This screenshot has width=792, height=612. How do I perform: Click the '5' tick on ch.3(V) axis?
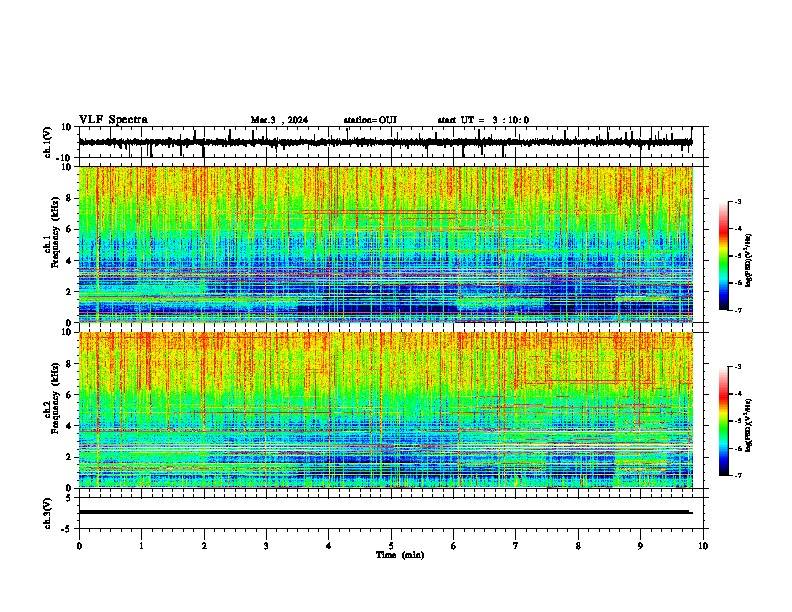click(x=70, y=498)
